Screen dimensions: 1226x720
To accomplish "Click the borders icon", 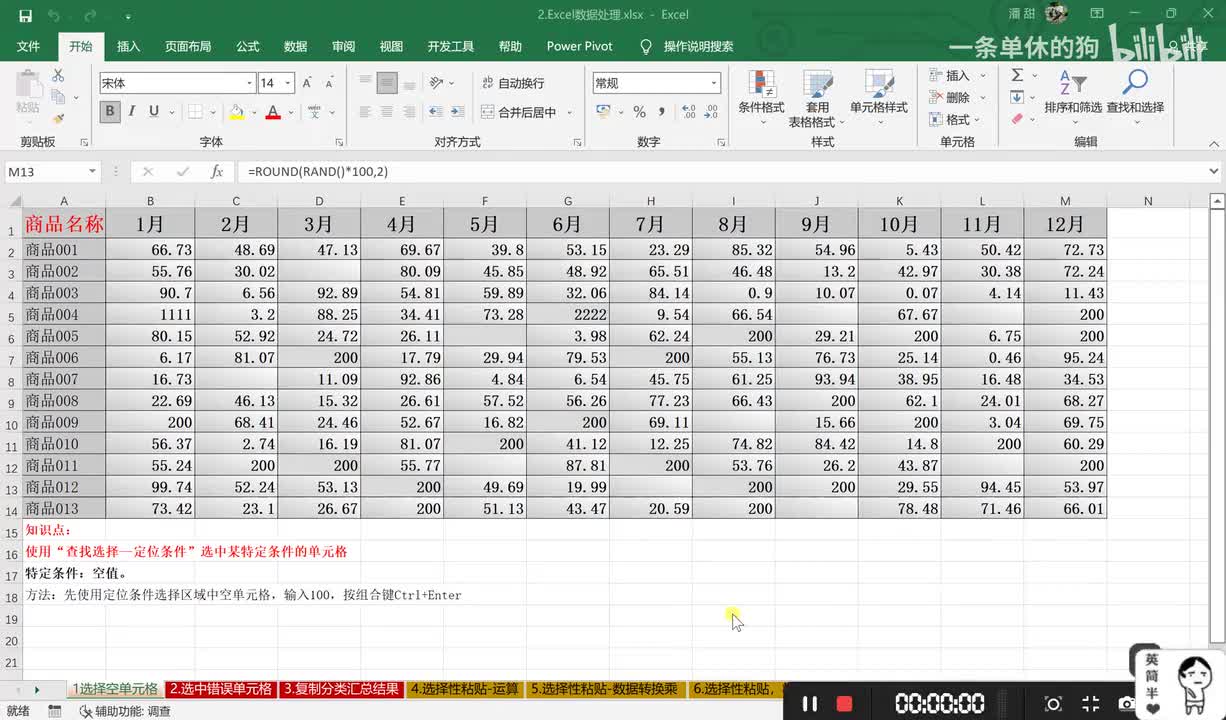I will (x=196, y=112).
